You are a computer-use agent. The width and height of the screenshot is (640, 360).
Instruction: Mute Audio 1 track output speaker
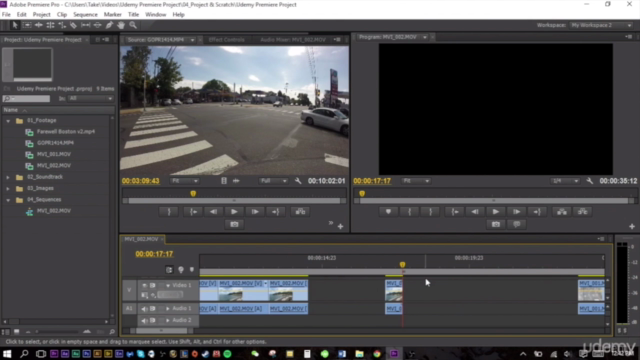[x=144, y=309]
